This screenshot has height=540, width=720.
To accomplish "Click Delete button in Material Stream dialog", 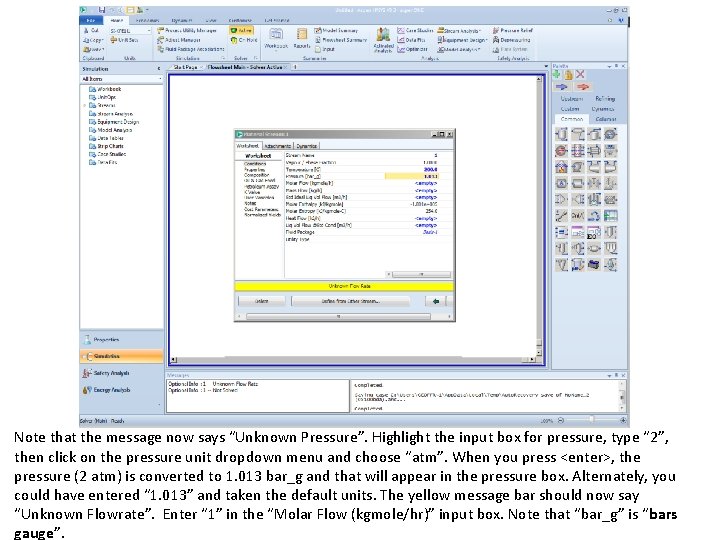I will [261, 301].
